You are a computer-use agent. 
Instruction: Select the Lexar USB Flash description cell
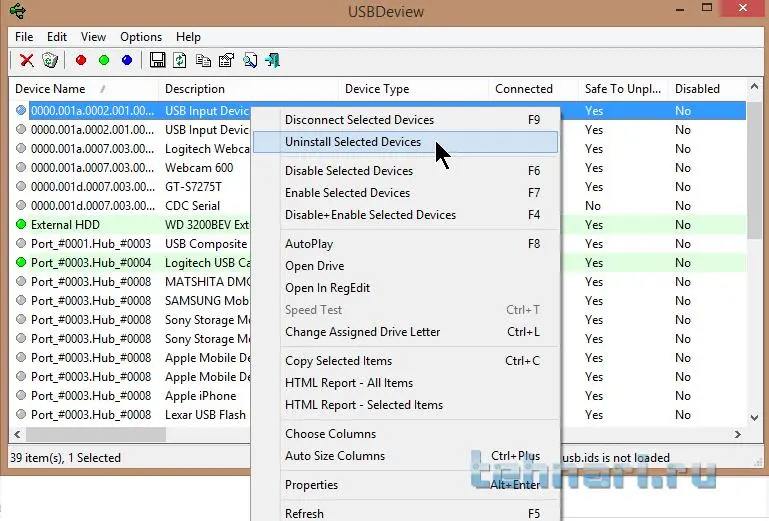[x=205, y=415]
